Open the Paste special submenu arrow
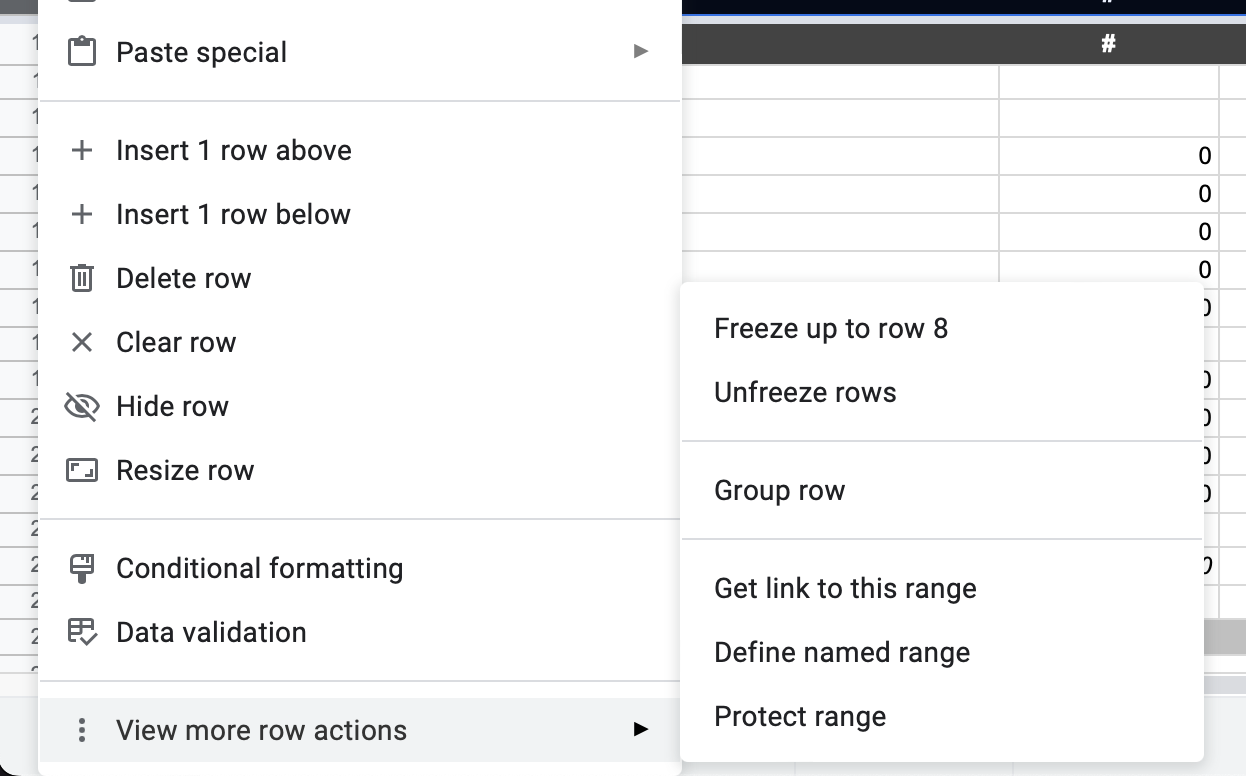1246x776 pixels. pyautogui.click(x=640, y=51)
